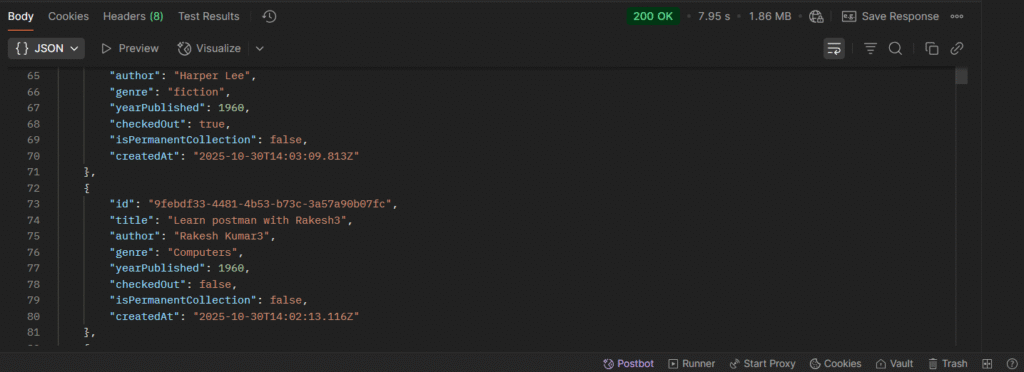Viewport: 1024px width, 372px height.
Task: Toggle the two-pane layout icon in status bar
Action: coord(987,364)
